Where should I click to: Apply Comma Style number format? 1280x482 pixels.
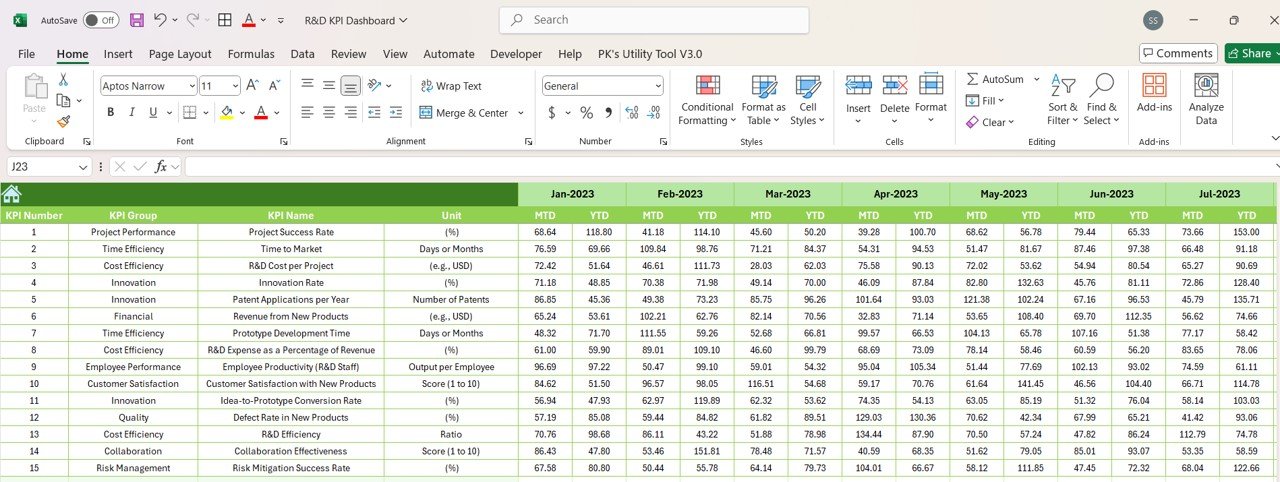[x=607, y=113]
